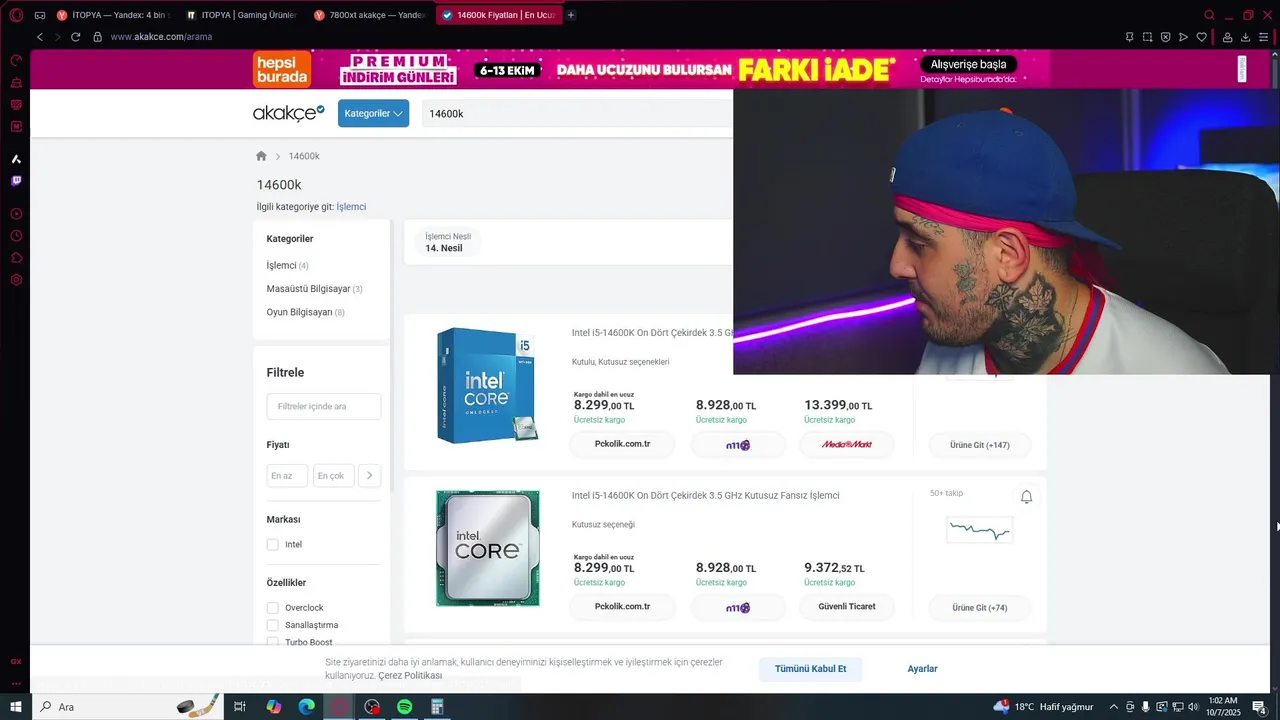Open the Çerez Politikası link

[x=410, y=676]
